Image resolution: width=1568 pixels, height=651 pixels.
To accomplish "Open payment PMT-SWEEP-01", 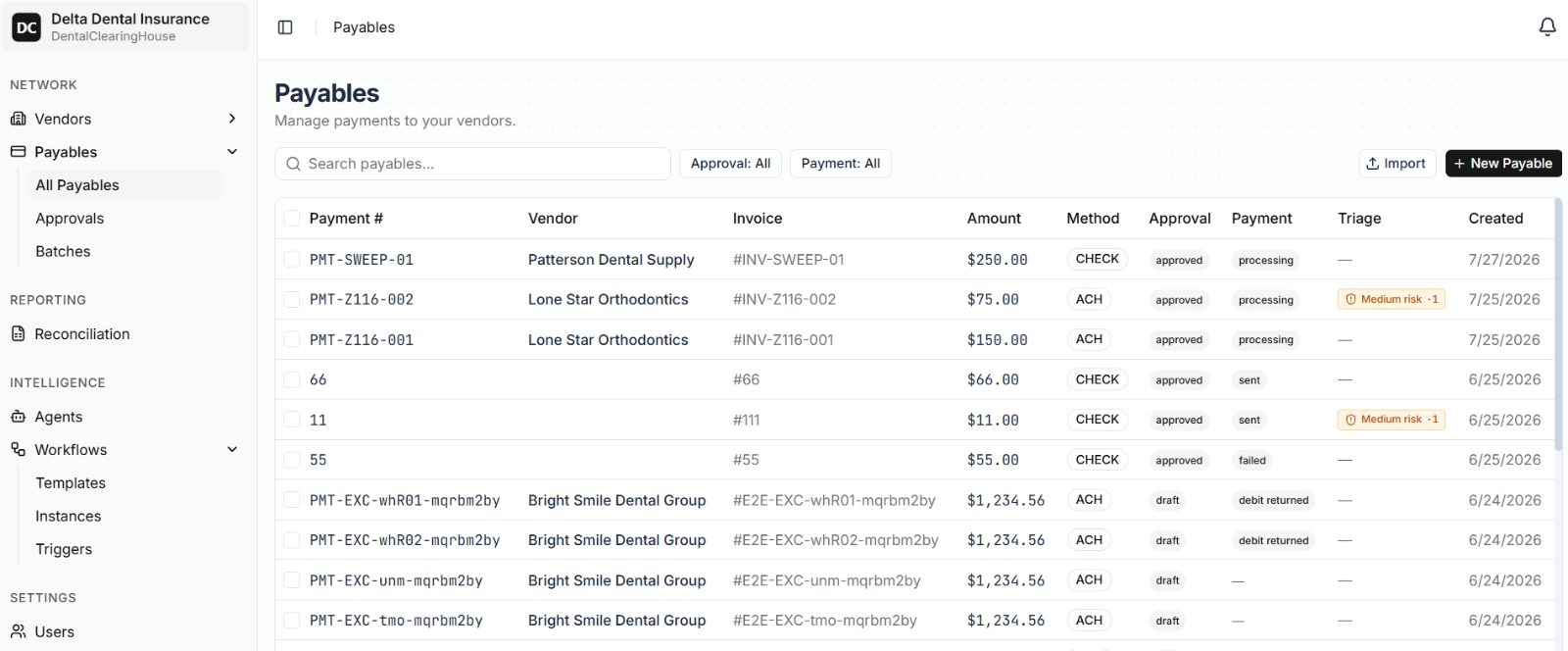I will [x=362, y=260].
